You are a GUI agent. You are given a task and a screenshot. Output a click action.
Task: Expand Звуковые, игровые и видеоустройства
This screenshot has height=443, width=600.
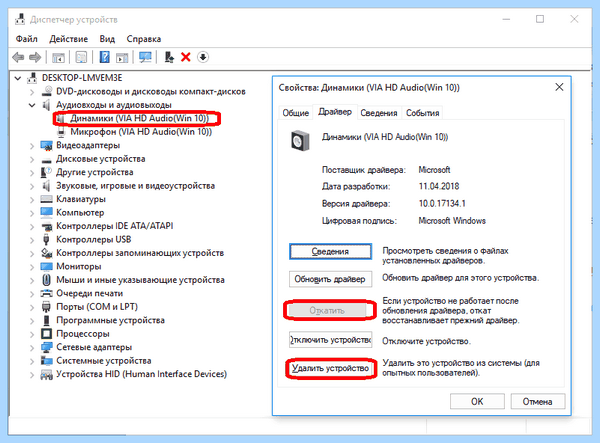(x=32, y=186)
